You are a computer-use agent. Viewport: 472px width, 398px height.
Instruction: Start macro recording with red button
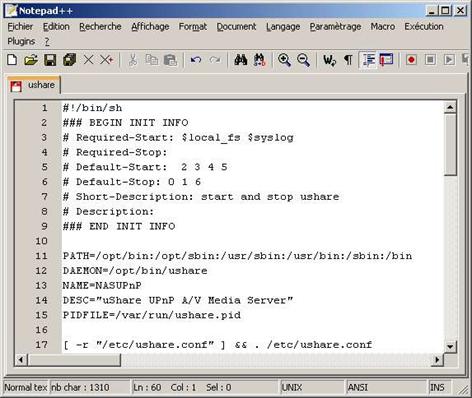point(411,60)
